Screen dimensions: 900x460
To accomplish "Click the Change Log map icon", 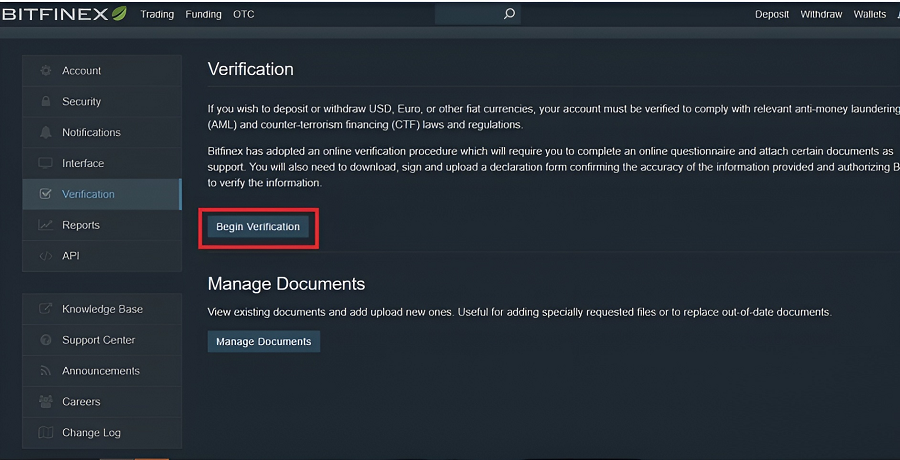I will pos(45,432).
